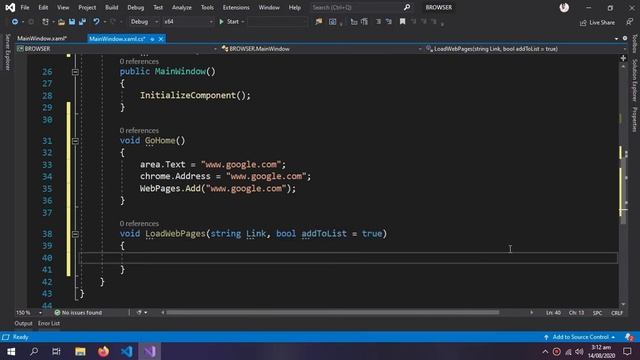
Task: Open the Tools menu
Action: [207, 7]
